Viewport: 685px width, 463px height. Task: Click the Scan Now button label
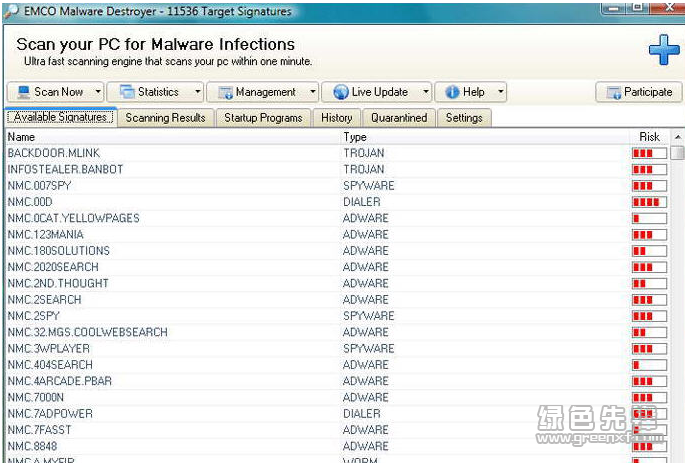pos(59,92)
